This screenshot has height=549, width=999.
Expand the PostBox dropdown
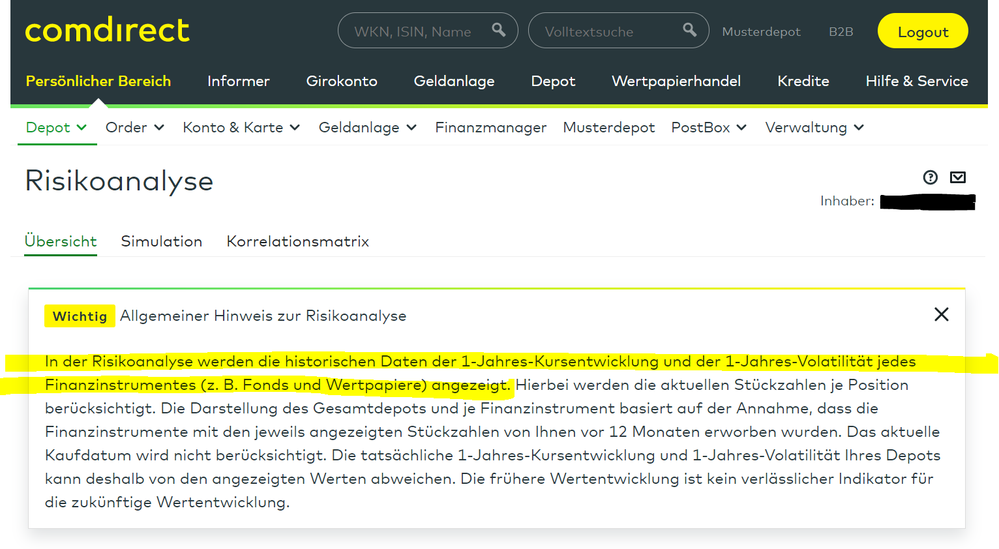tap(709, 127)
